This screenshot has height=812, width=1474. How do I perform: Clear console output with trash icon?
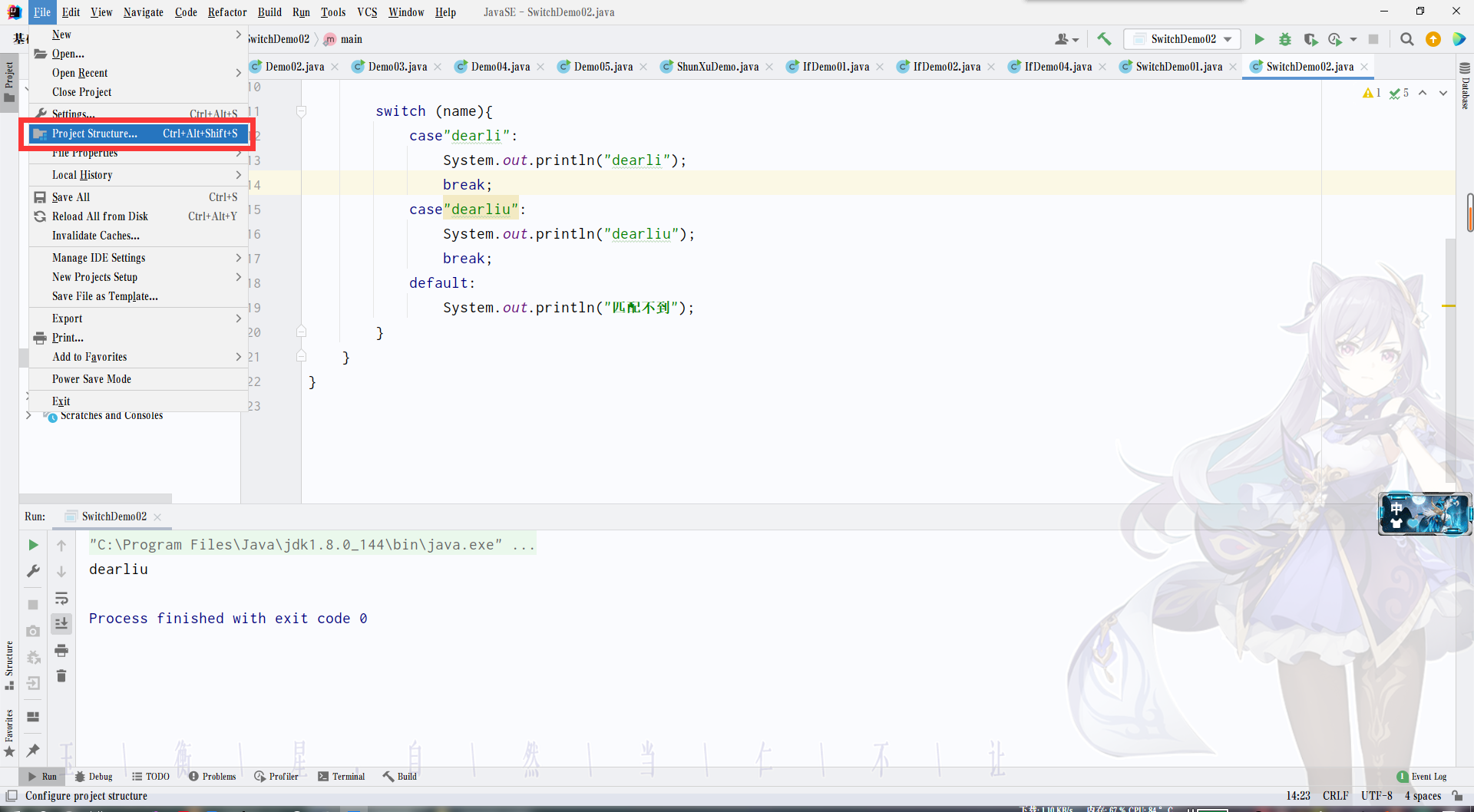(61, 676)
